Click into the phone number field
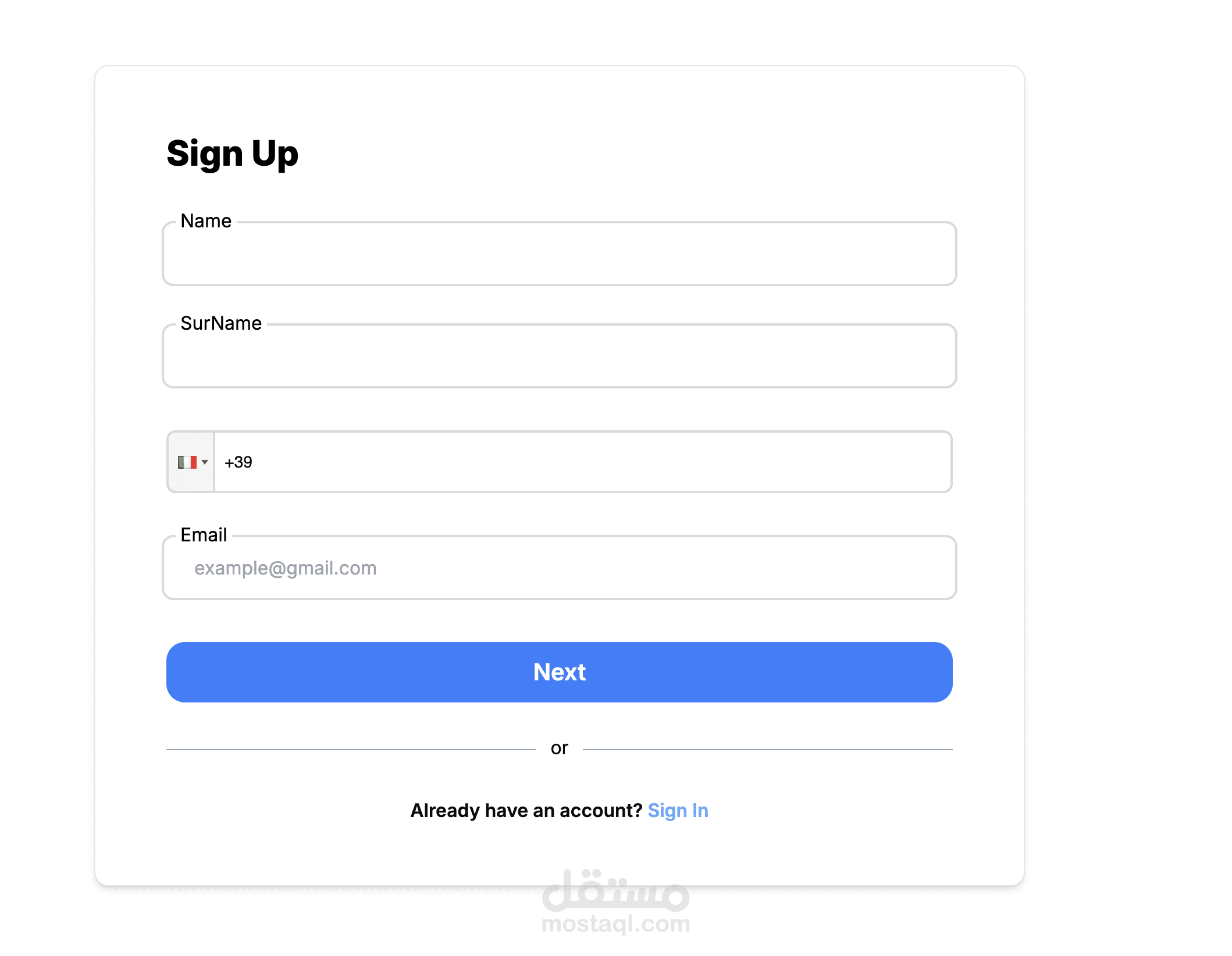The width and height of the screenshot is (1232, 956). click(583, 462)
